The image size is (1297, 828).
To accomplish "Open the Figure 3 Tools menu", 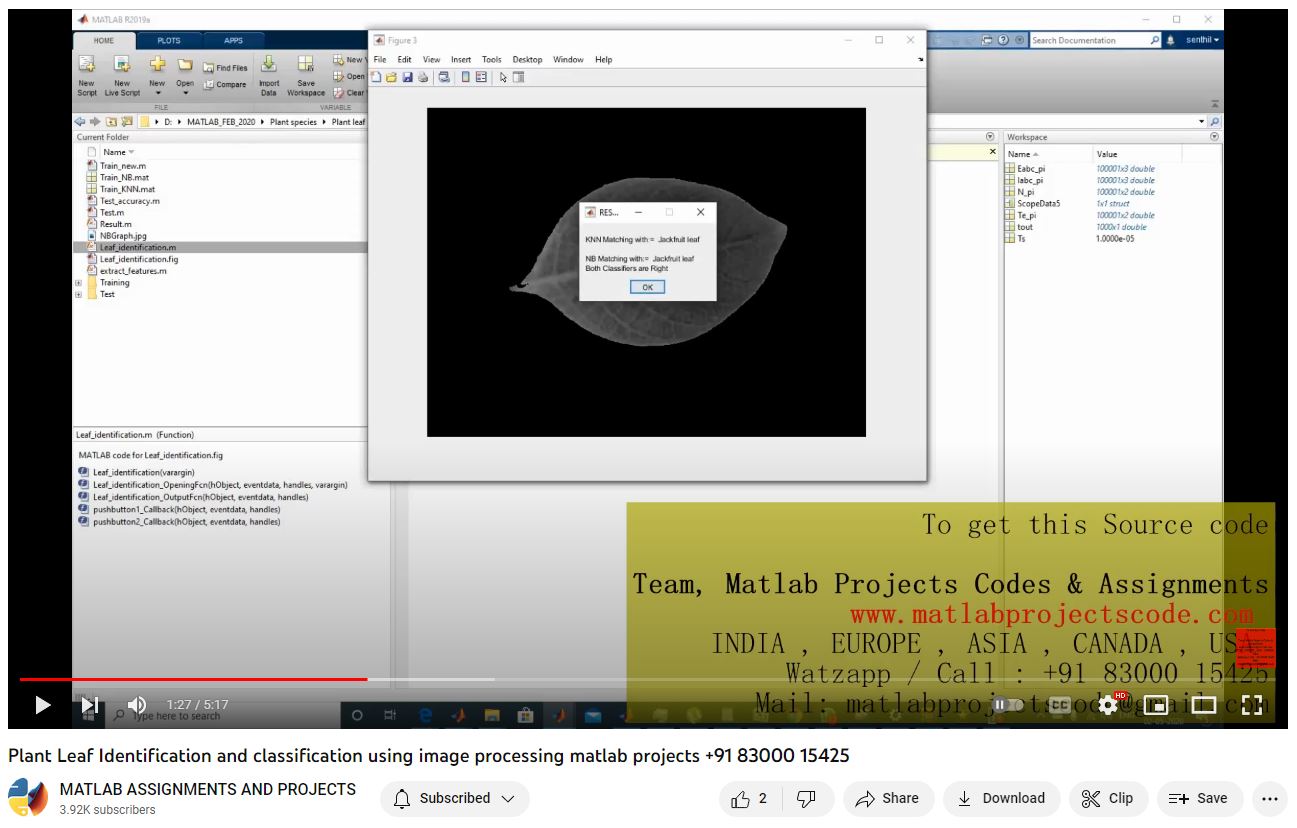I will click(492, 60).
